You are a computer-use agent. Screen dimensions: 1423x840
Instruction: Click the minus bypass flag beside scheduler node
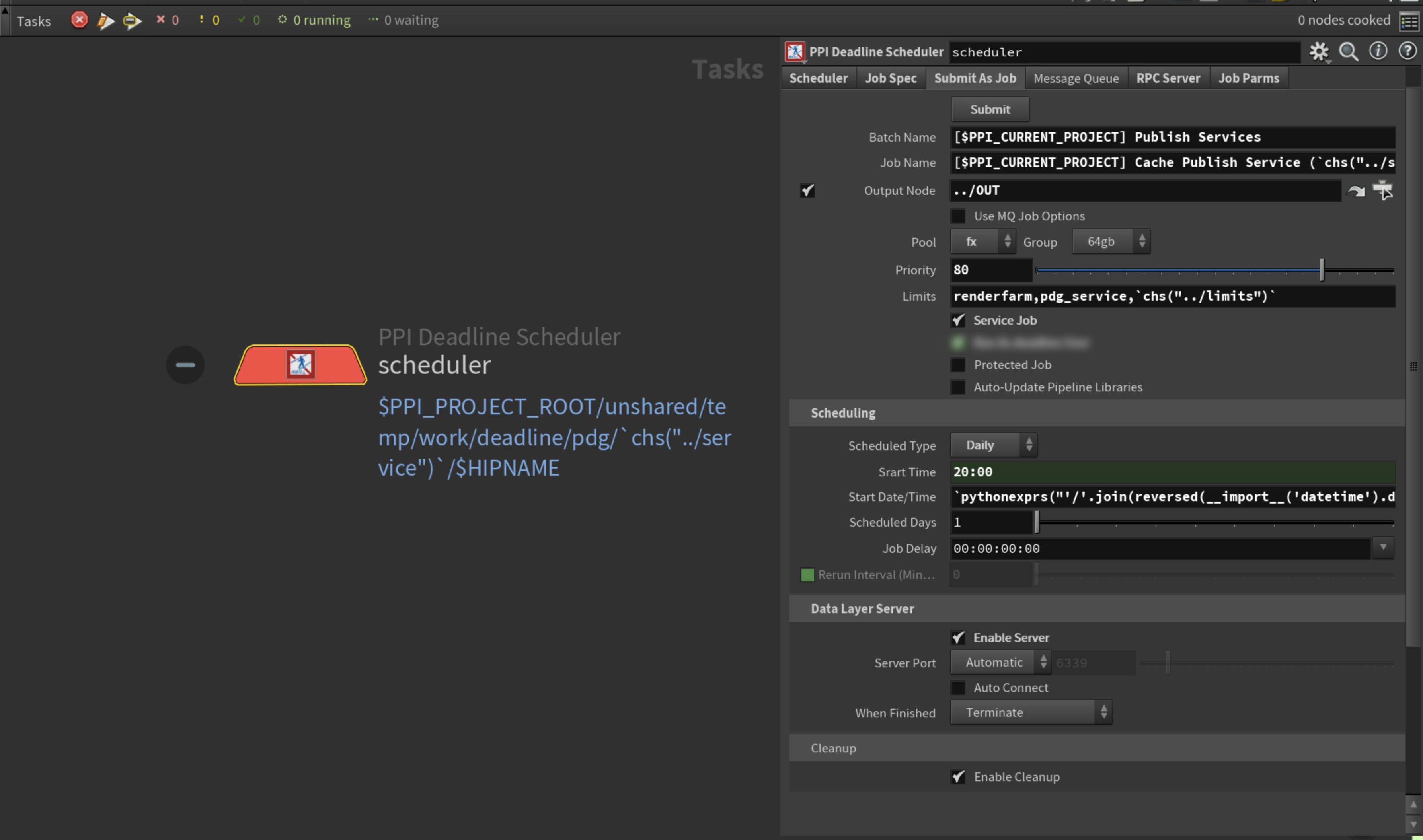click(x=185, y=365)
